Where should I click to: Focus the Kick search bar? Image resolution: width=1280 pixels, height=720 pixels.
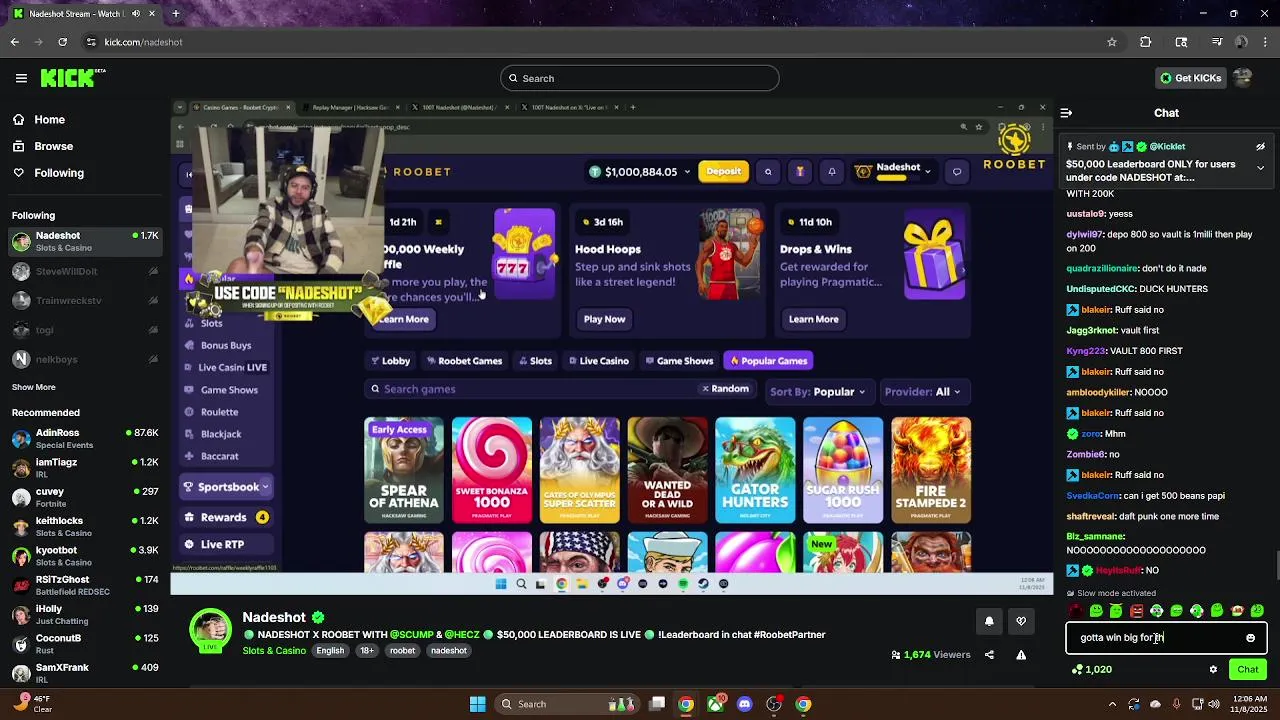(640, 78)
